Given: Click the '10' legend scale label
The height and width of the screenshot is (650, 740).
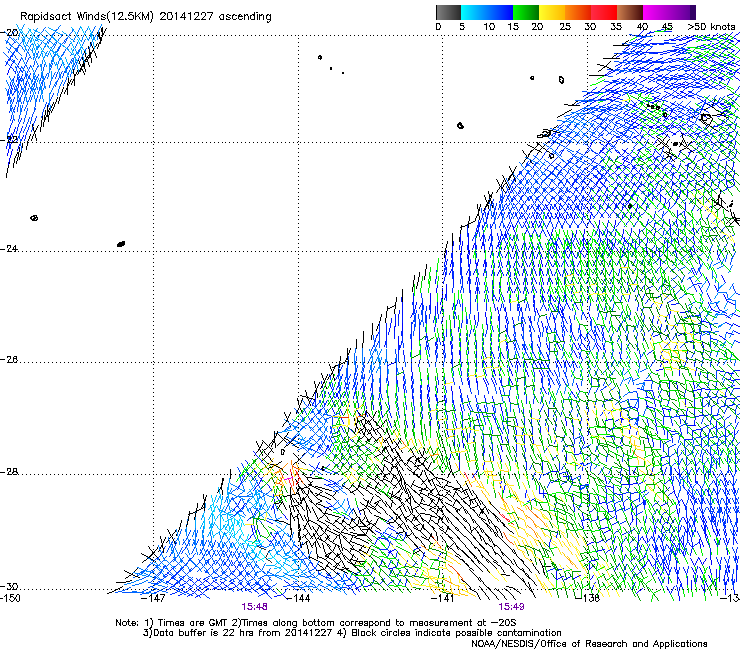Looking at the screenshot, I should [x=489, y=27].
